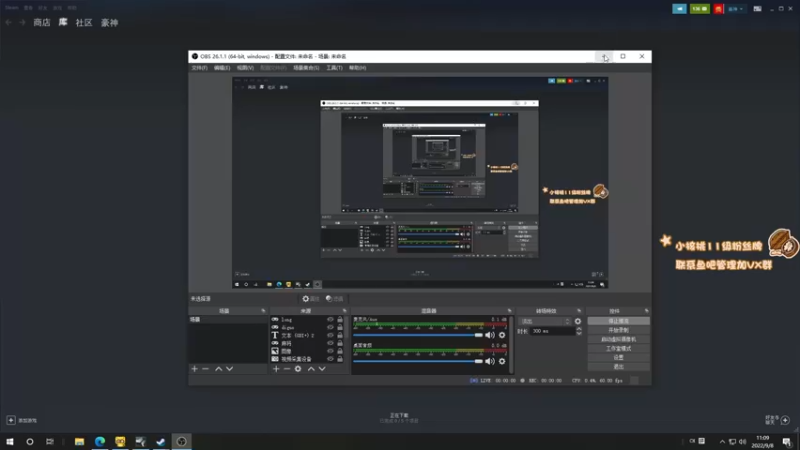
Task: Click the sources list scrollbar
Action: pos(347,329)
